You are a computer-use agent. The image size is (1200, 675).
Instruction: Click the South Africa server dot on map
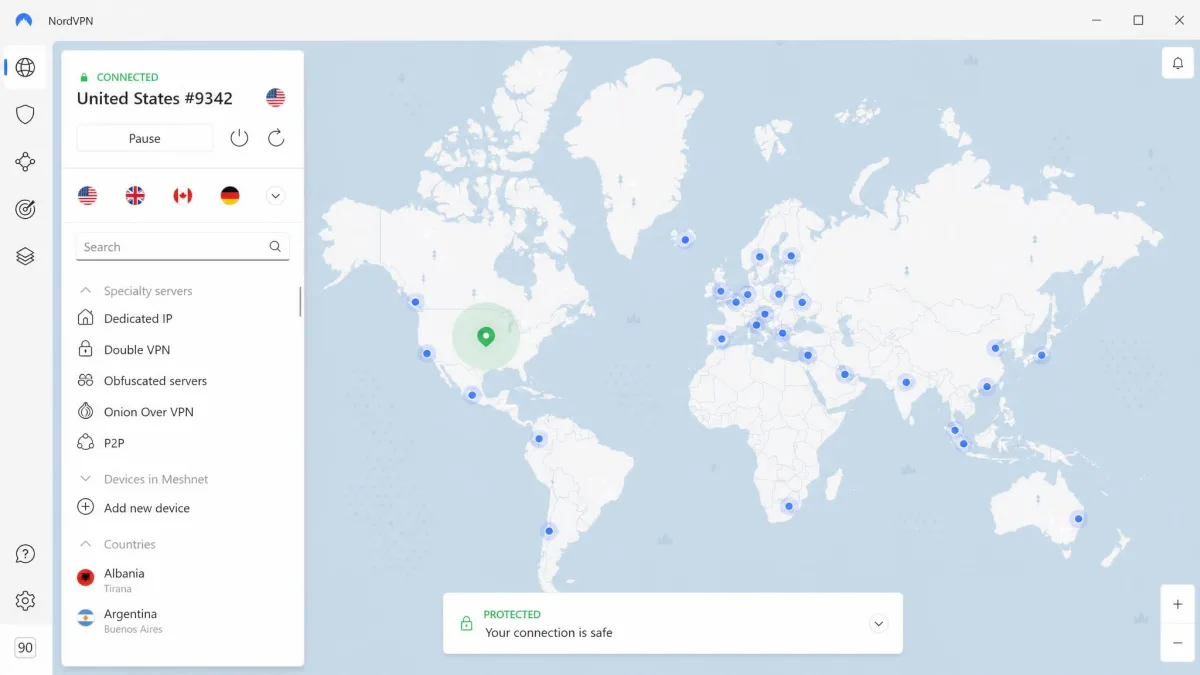[790, 506]
